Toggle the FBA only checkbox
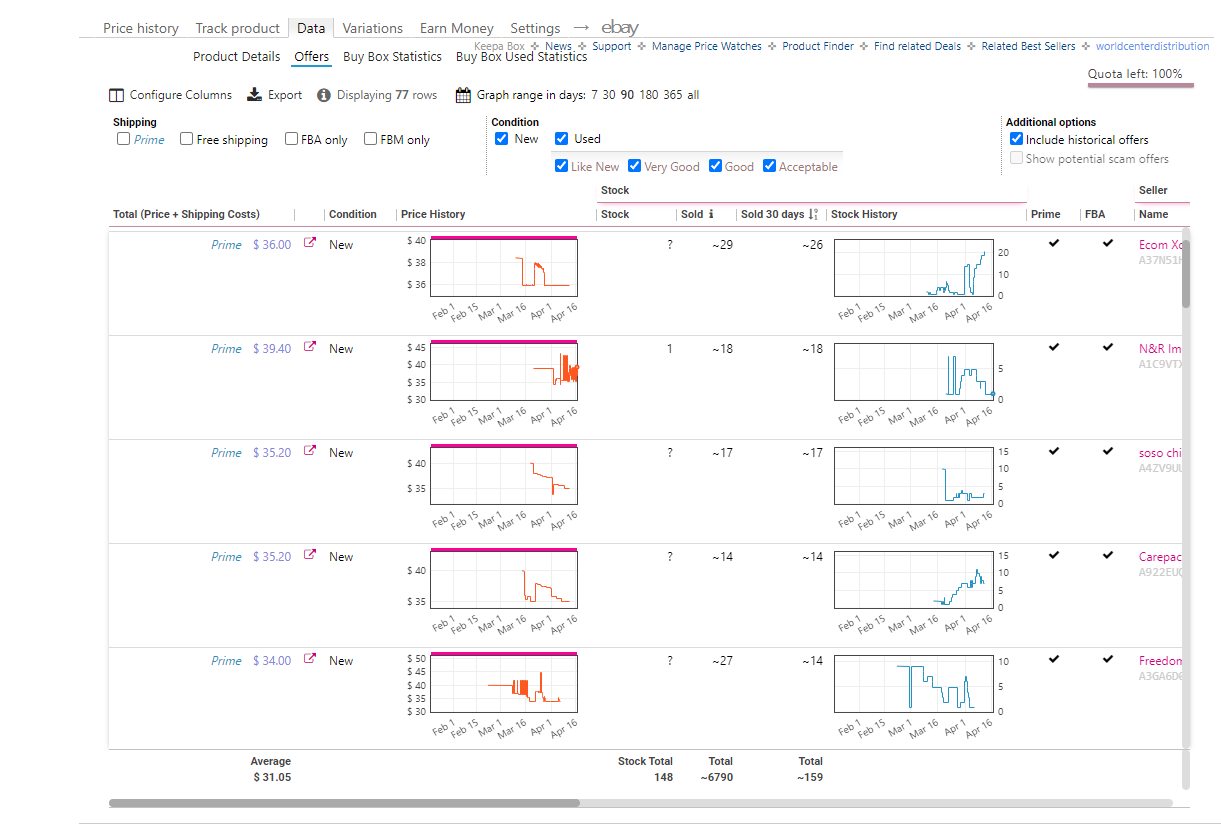1221x826 pixels. coord(292,139)
